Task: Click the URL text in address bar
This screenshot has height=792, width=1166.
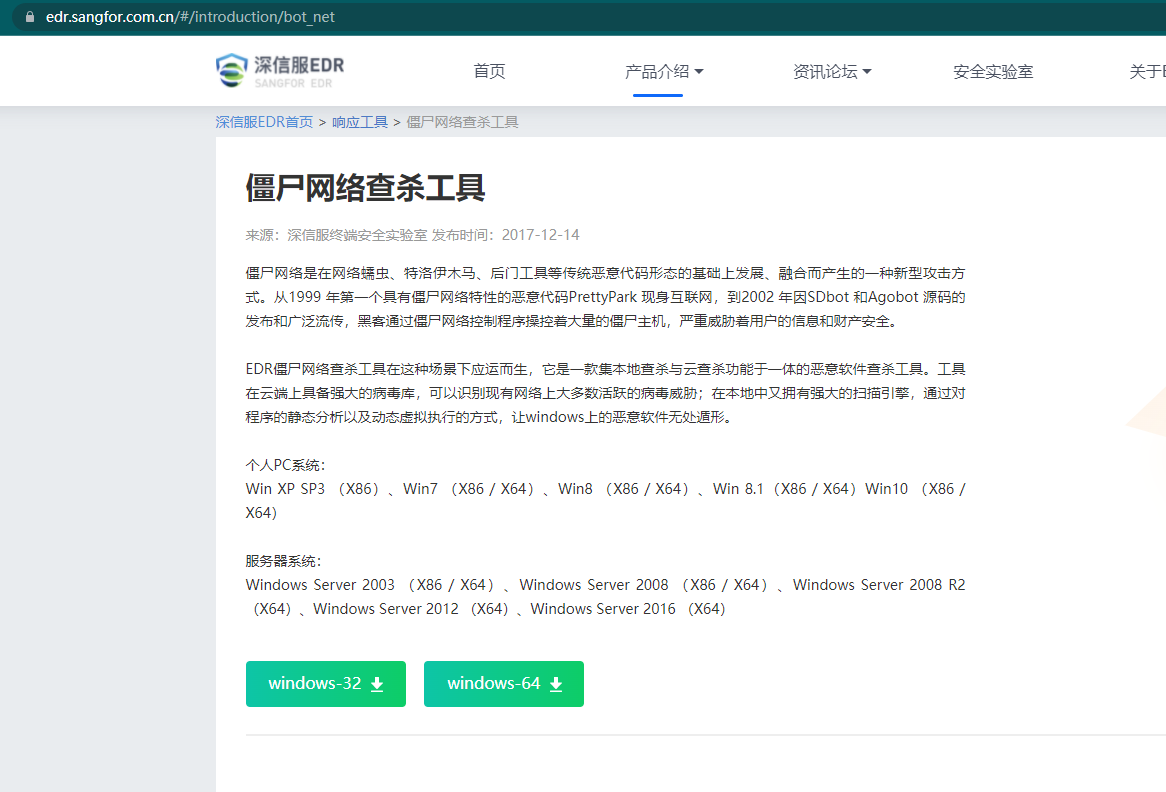Action: click(190, 16)
